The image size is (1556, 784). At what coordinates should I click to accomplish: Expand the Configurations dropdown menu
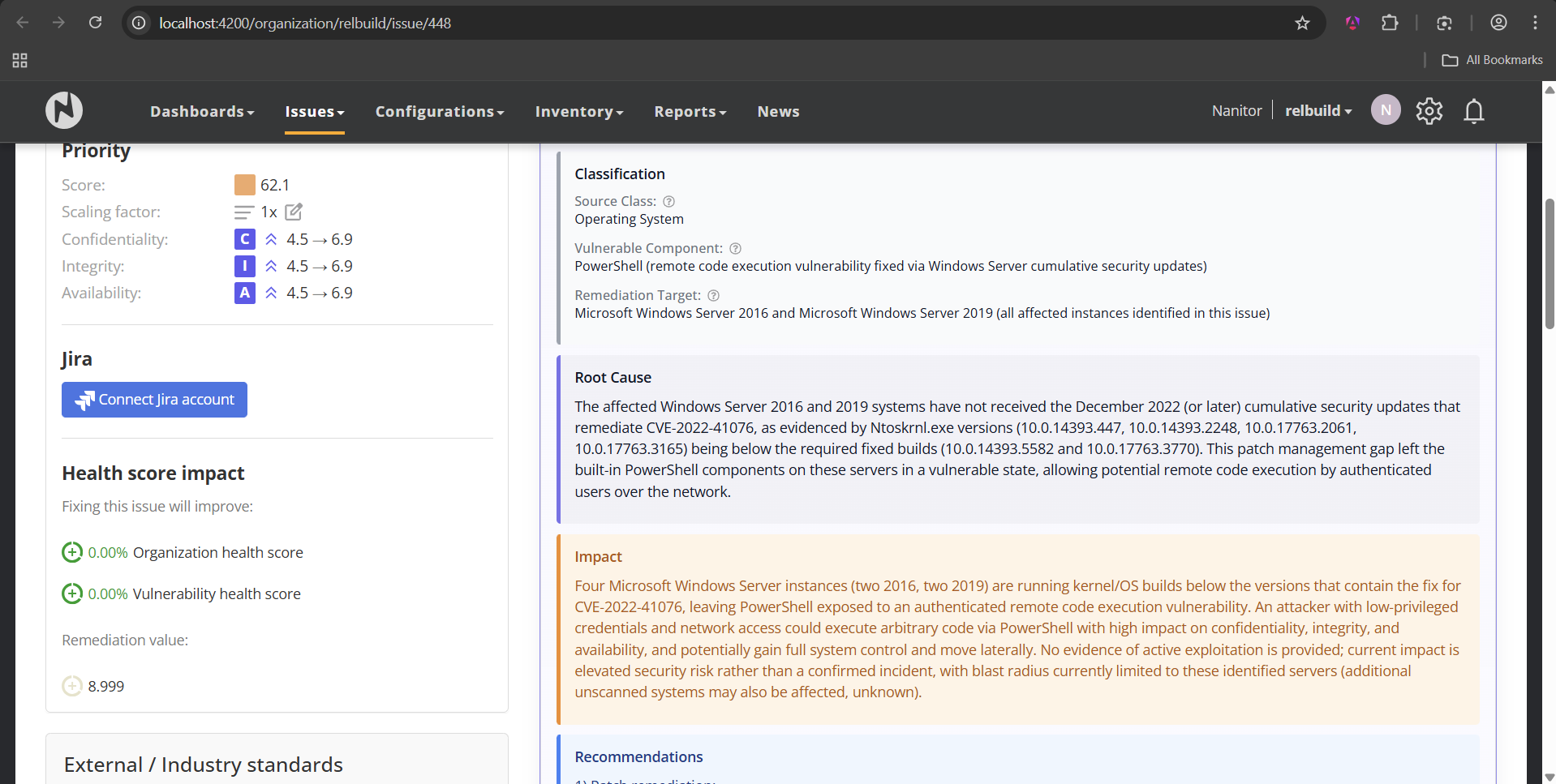coord(439,111)
